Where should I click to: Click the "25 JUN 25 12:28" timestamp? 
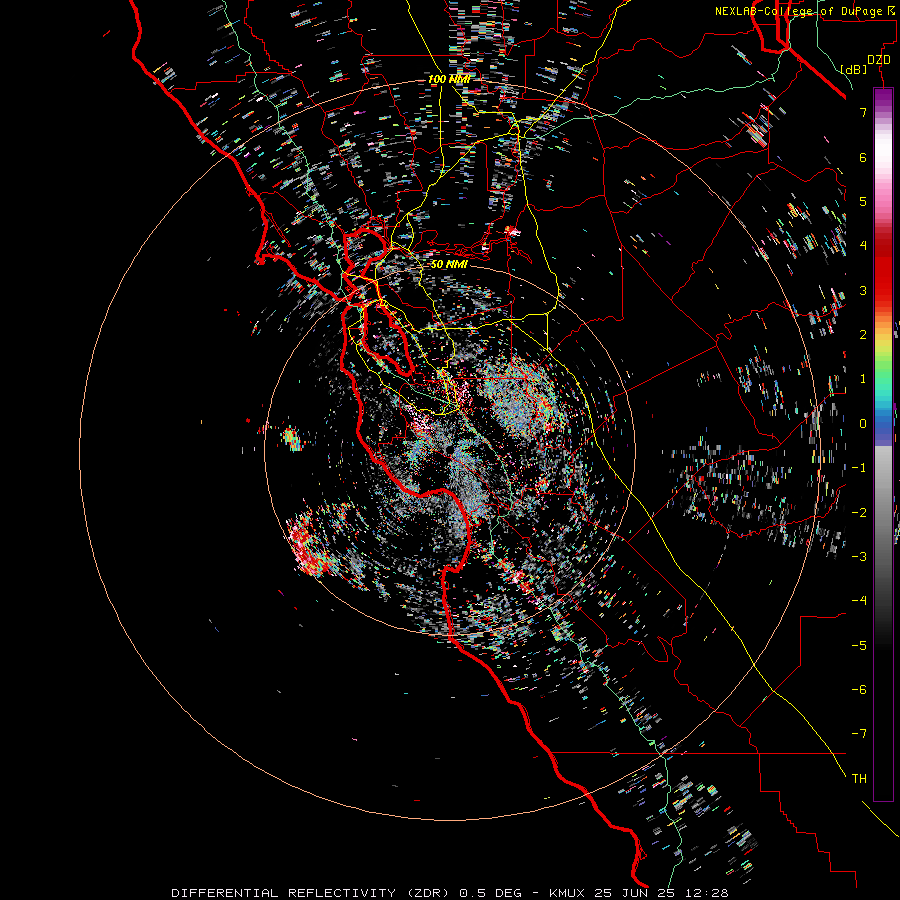coord(662,893)
